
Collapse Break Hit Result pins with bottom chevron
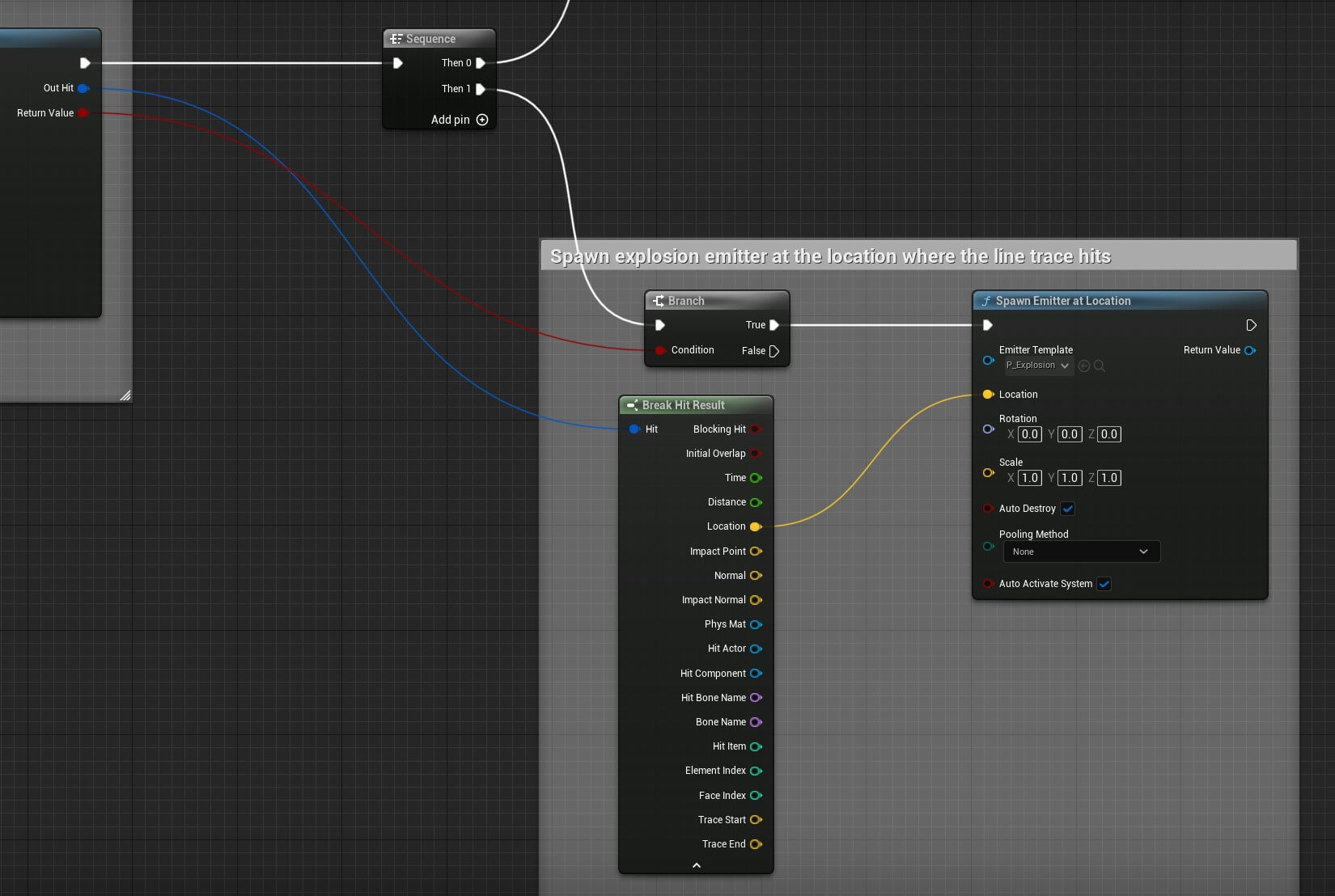[x=696, y=865]
